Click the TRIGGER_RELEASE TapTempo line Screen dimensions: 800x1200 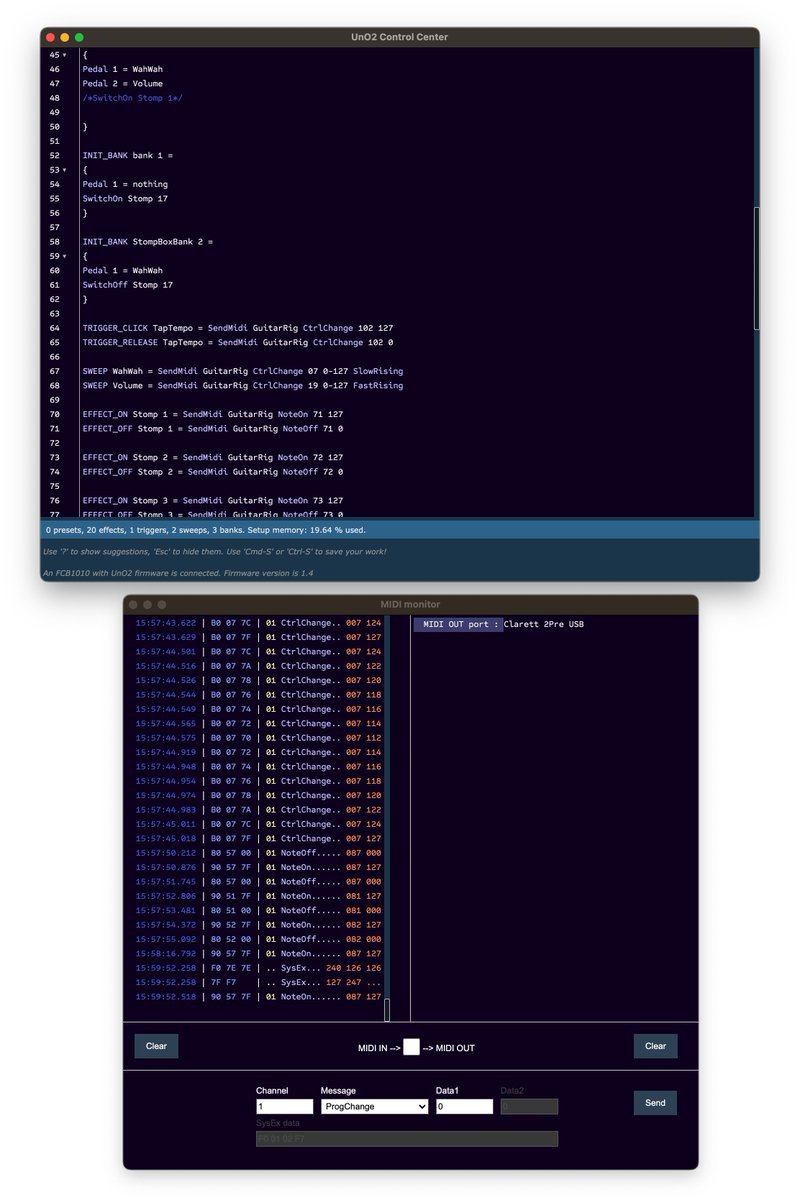tap(240, 342)
